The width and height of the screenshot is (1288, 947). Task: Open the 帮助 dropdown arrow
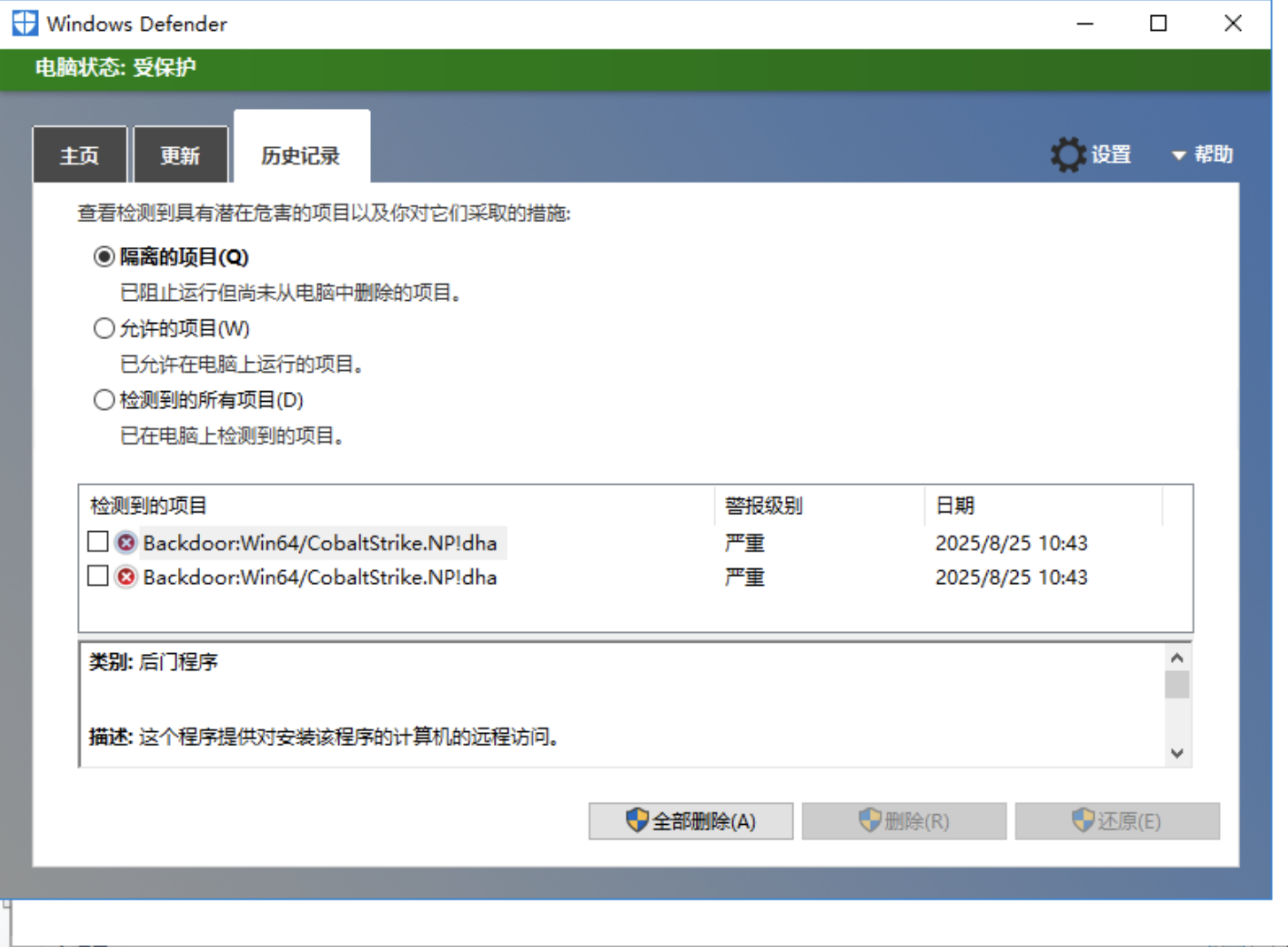point(1178,156)
